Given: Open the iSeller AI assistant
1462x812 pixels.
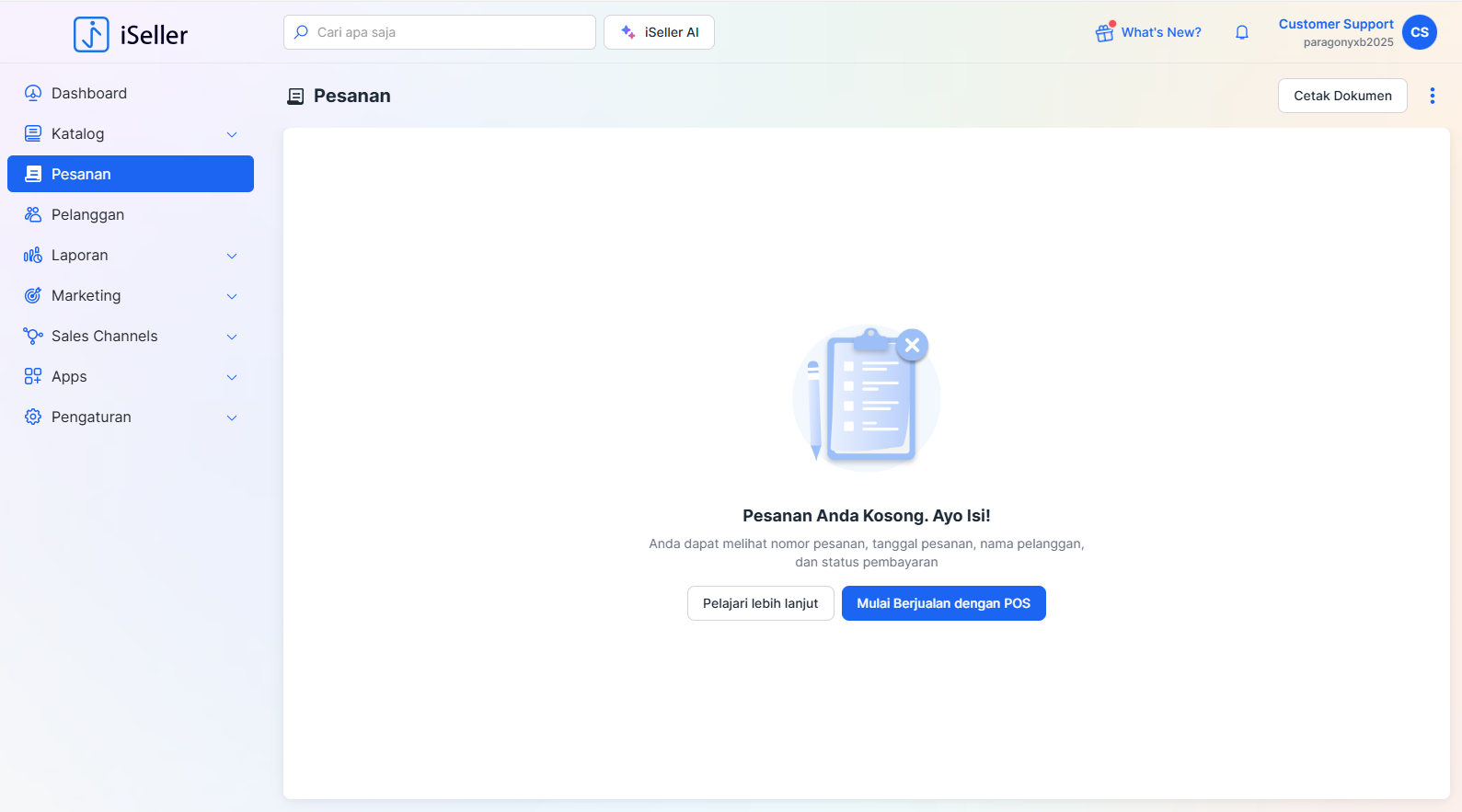Looking at the screenshot, I should (659, 32).
